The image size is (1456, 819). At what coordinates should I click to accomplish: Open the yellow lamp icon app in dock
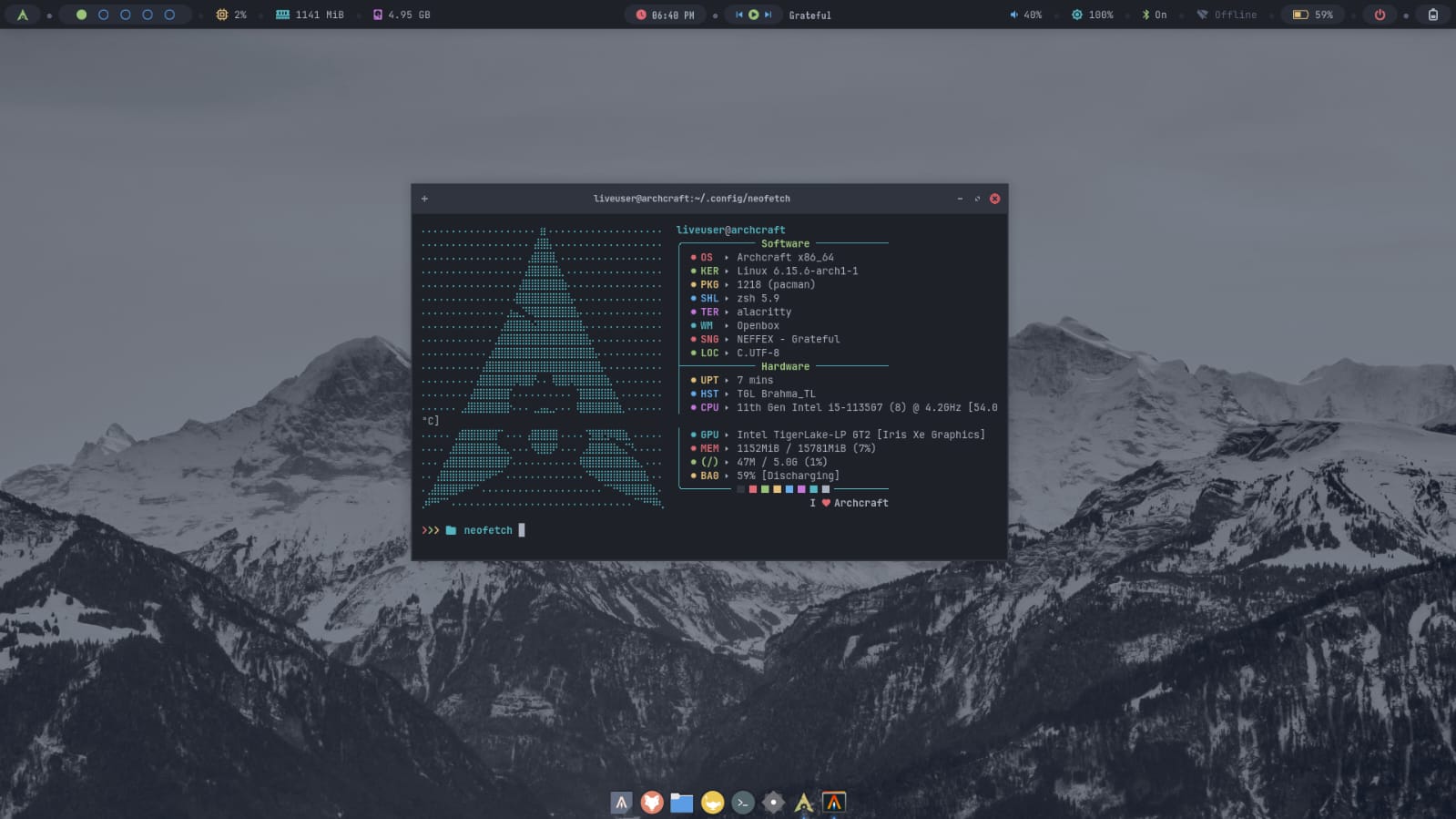click(713, 803)
